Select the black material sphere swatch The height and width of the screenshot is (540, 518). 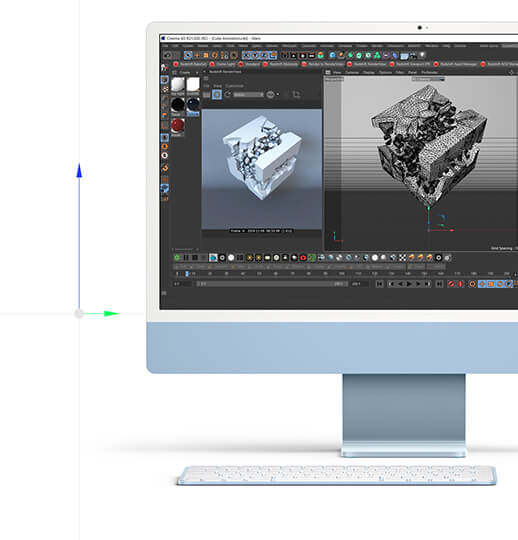pyautogui.click(x=178, y=104)
